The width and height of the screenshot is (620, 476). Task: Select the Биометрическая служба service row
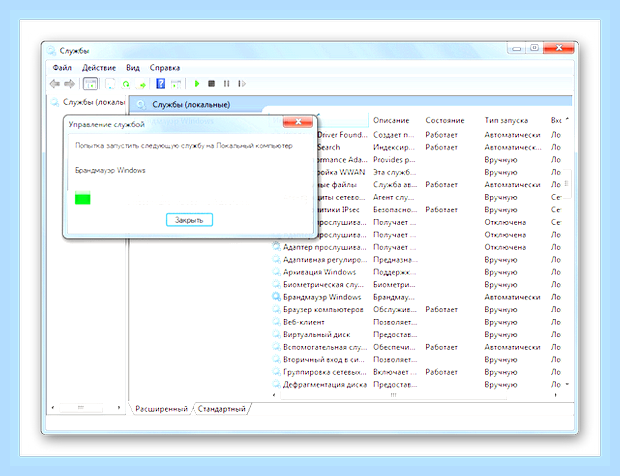(418, 285)
